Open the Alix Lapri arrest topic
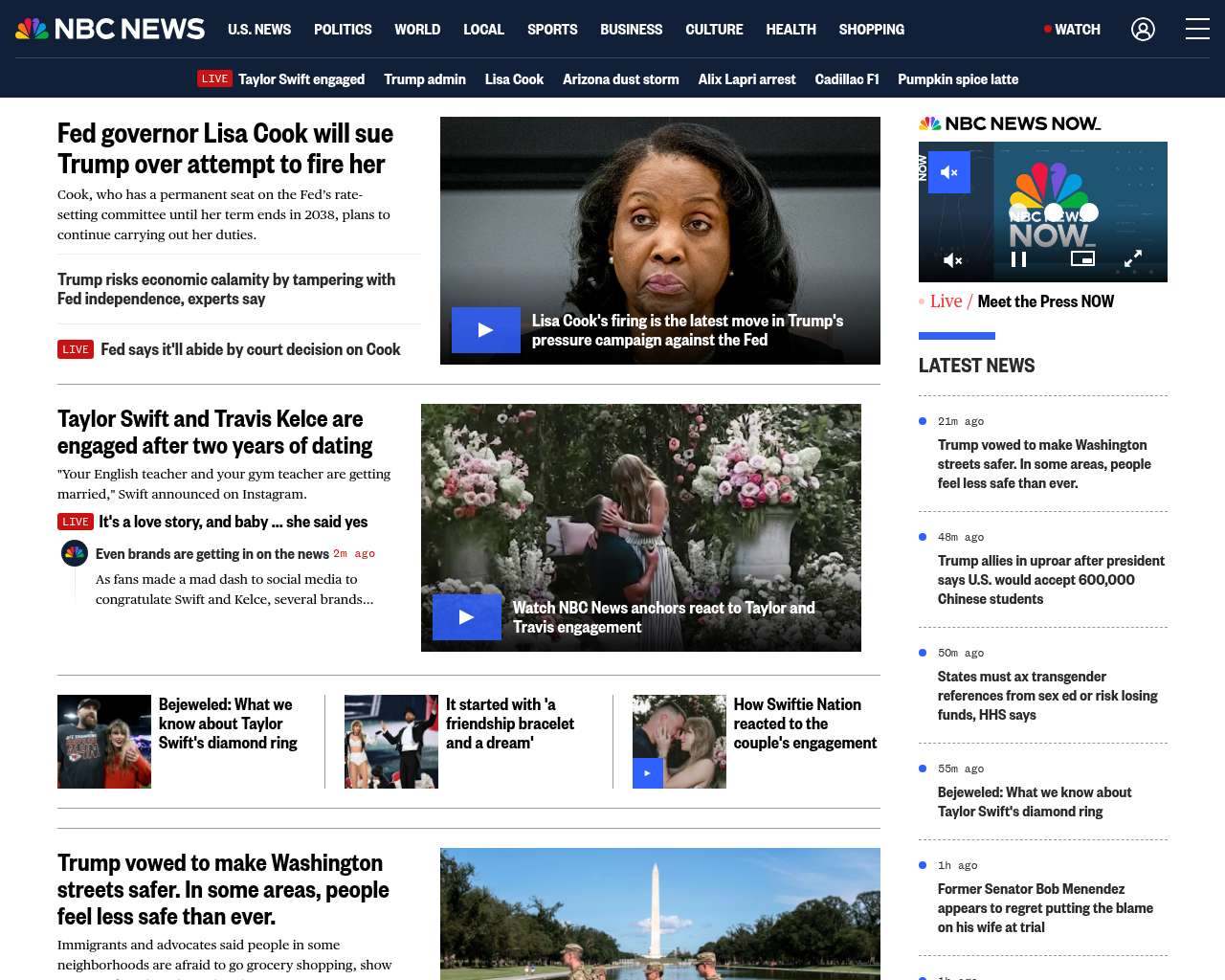Image resolution: width=1225 pixels, height=980 pixels. [x=746, y=79]
